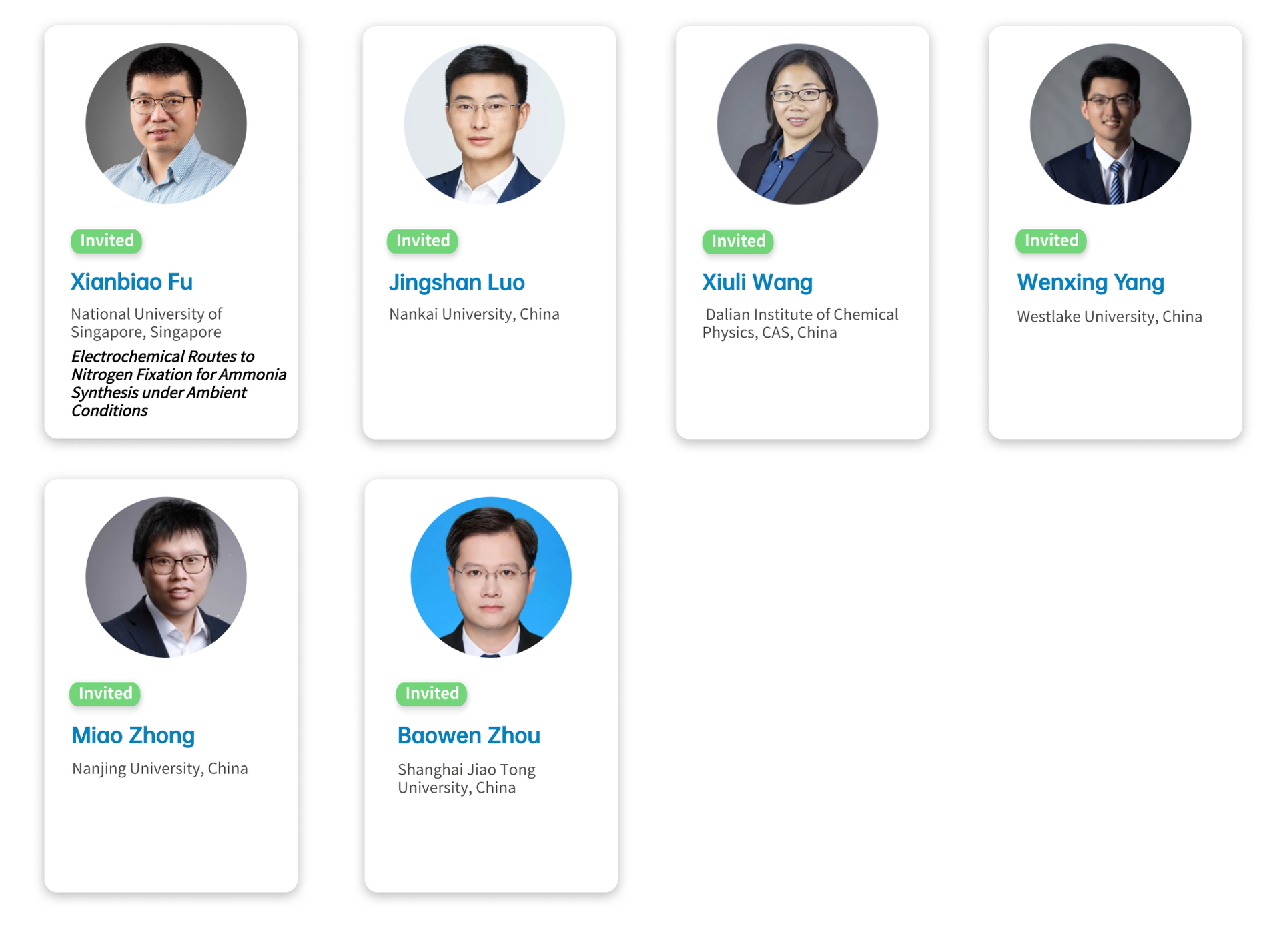Open the Xiuli Wang name link
The height and width of the screenshot is (952, 1281).
(x=757, y=282)
